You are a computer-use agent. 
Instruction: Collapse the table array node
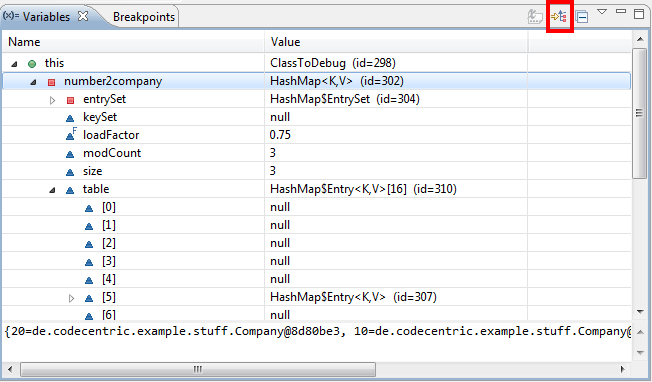click(x=52, y=190)
